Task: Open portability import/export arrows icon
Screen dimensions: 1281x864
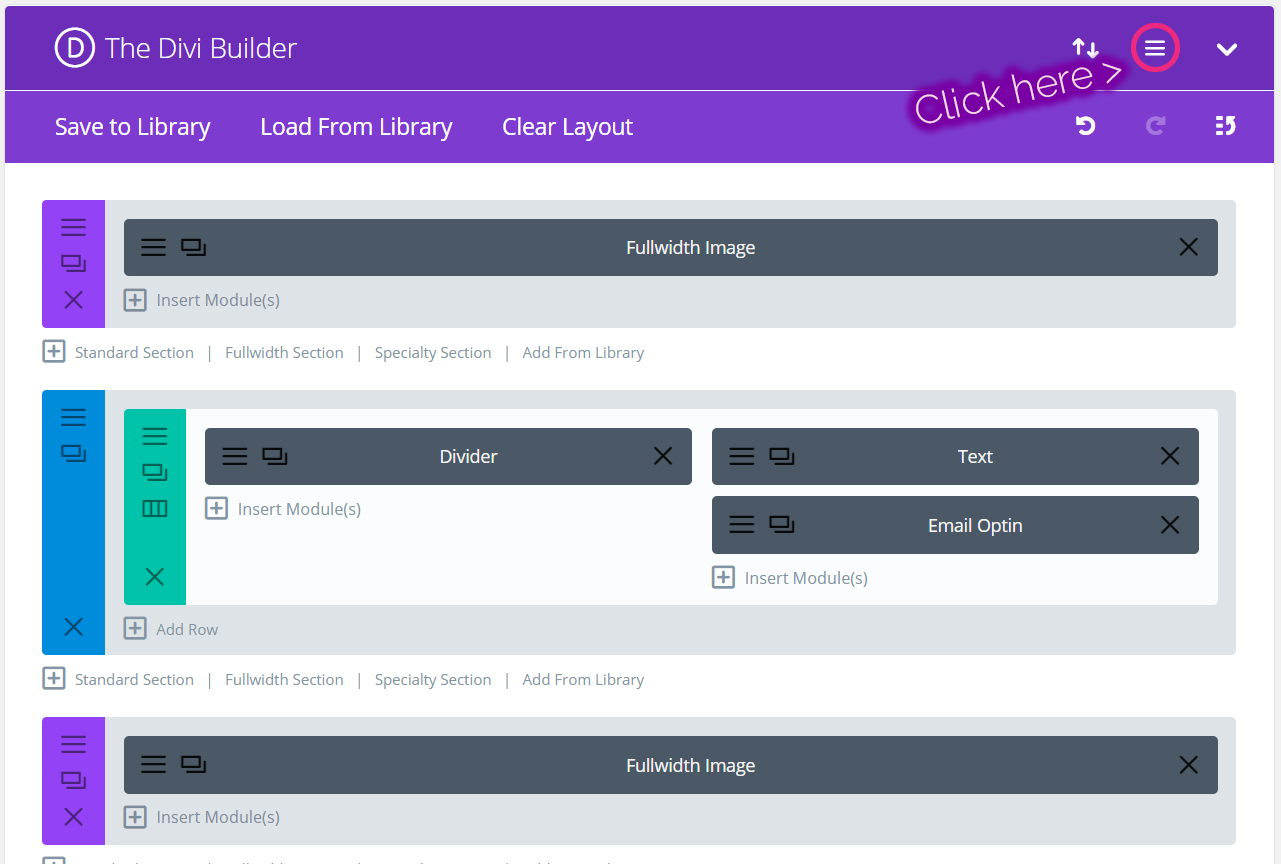Action: pos(1085,48)
